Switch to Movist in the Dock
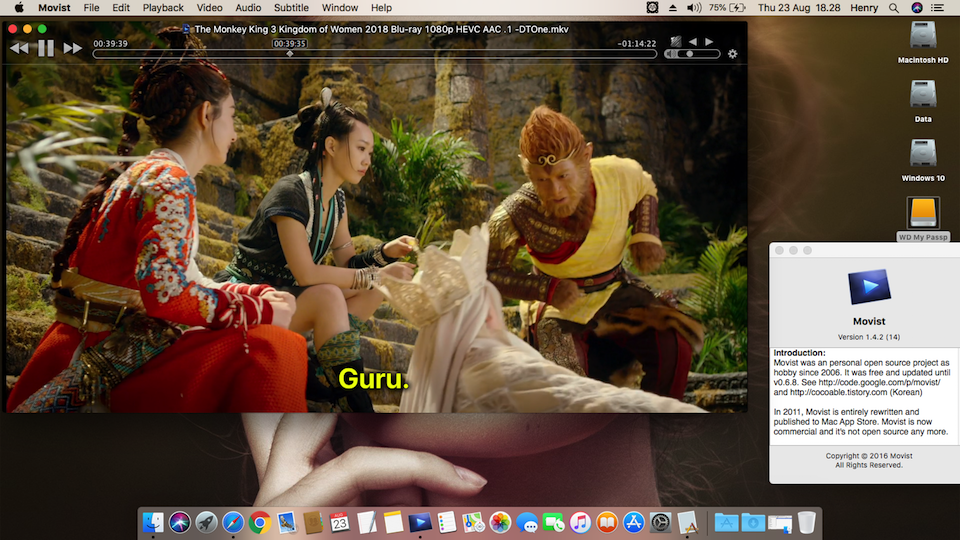The height and width of the screenshot is (540, 960). tap(420, 522)
